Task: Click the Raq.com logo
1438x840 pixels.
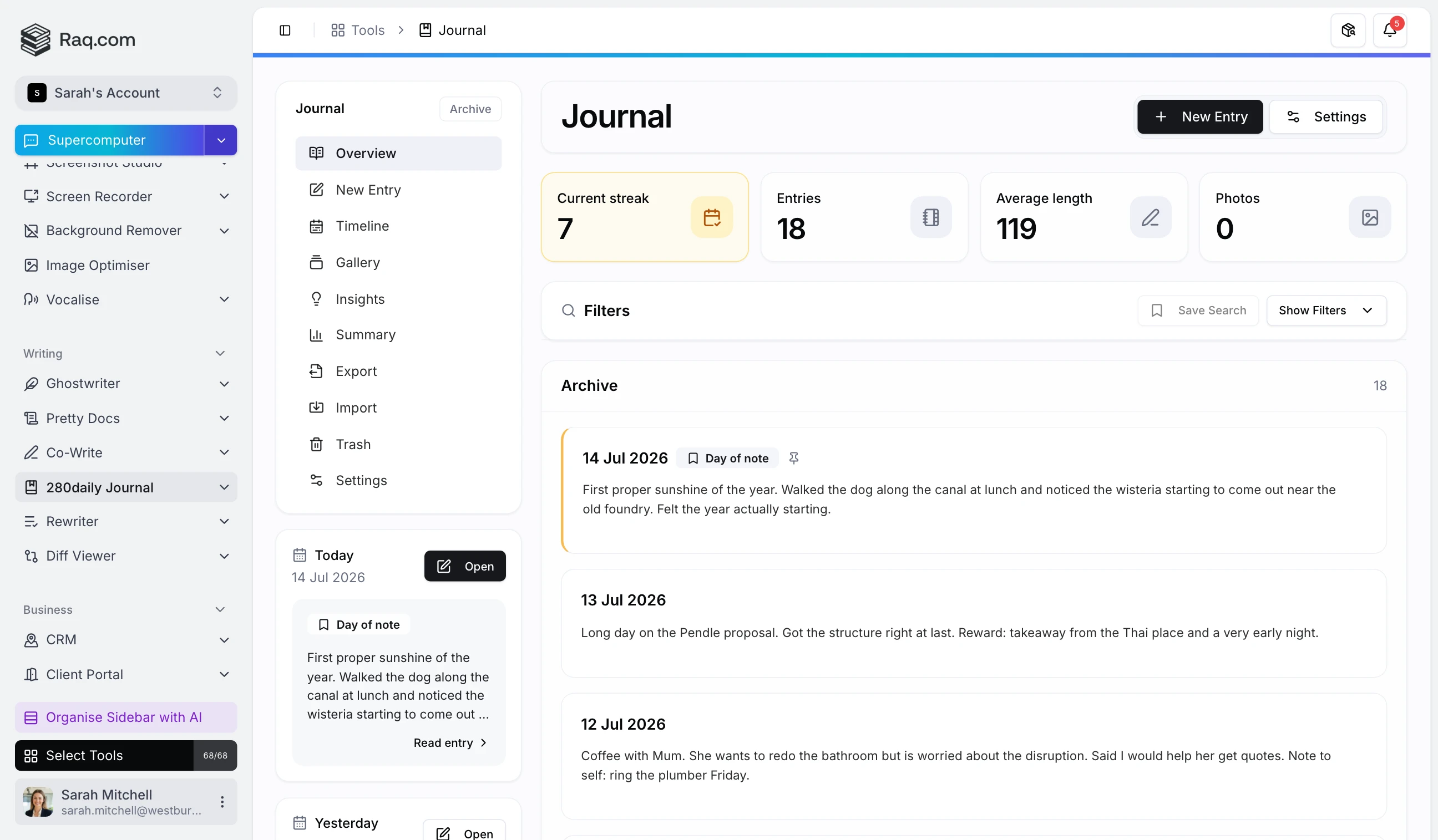Action: [x=78, y=39]
